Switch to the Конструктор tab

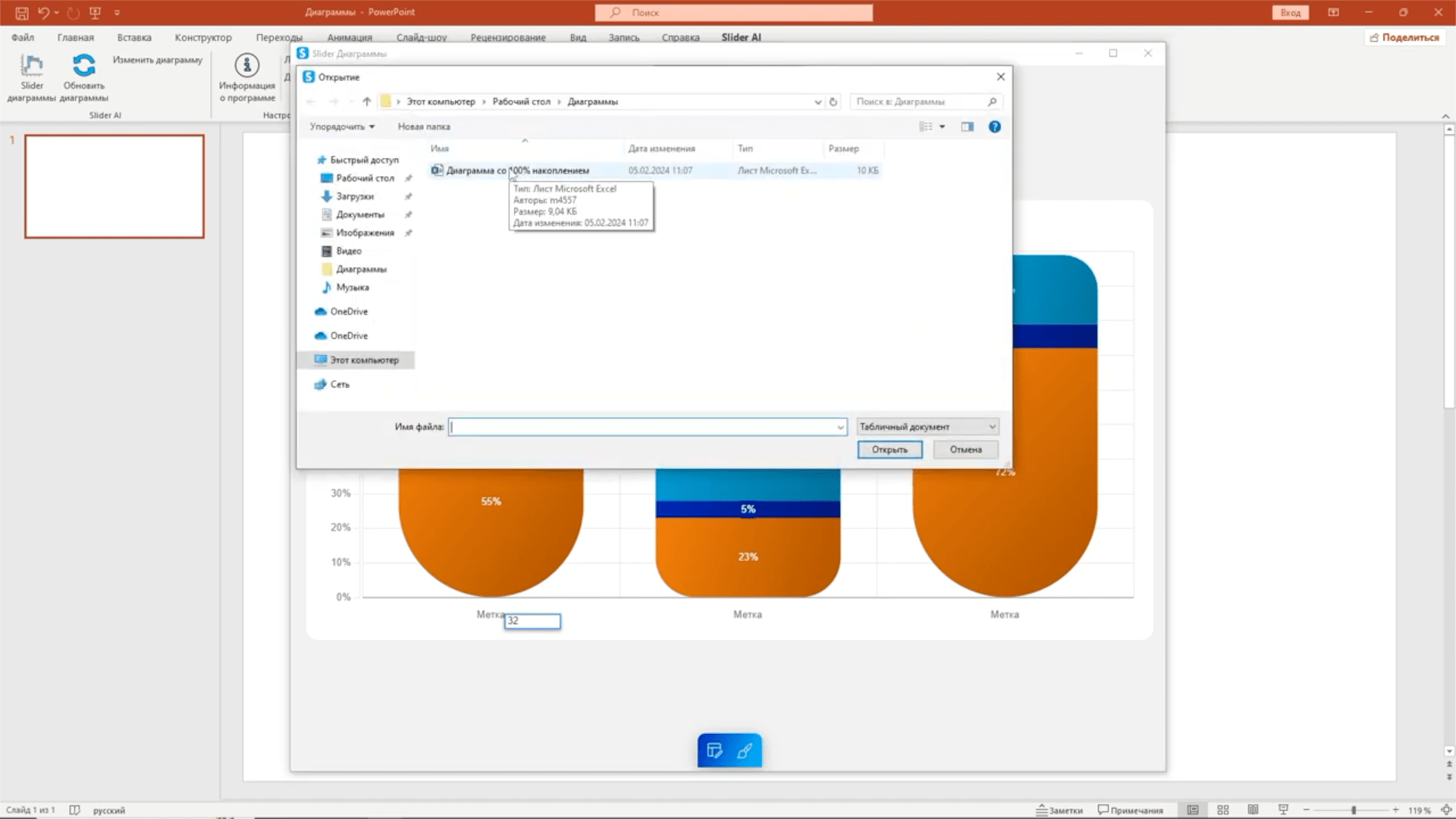(x=203, y=37)
